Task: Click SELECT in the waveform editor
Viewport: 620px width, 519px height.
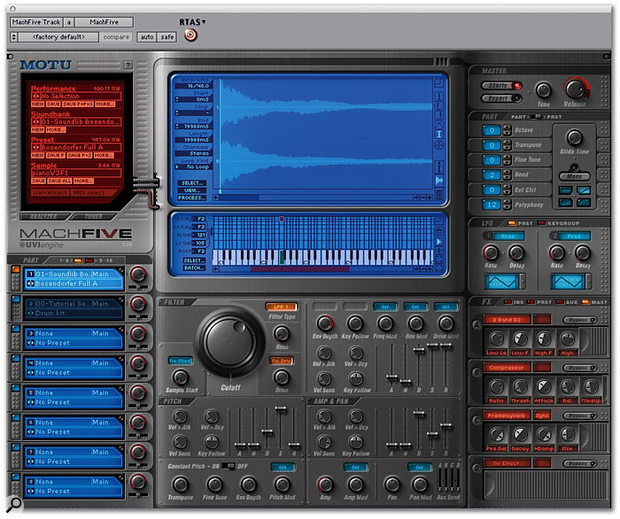Action: [192, 183]
